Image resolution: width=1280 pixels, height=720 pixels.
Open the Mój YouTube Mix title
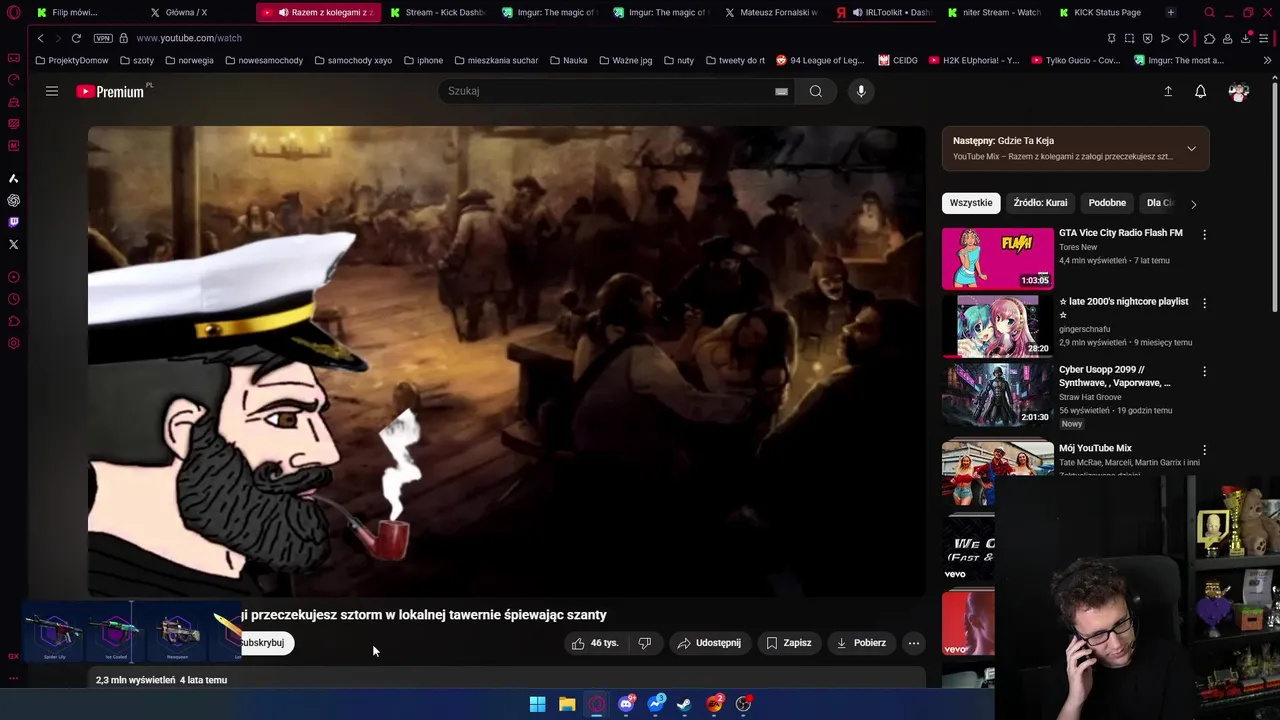1095,448
